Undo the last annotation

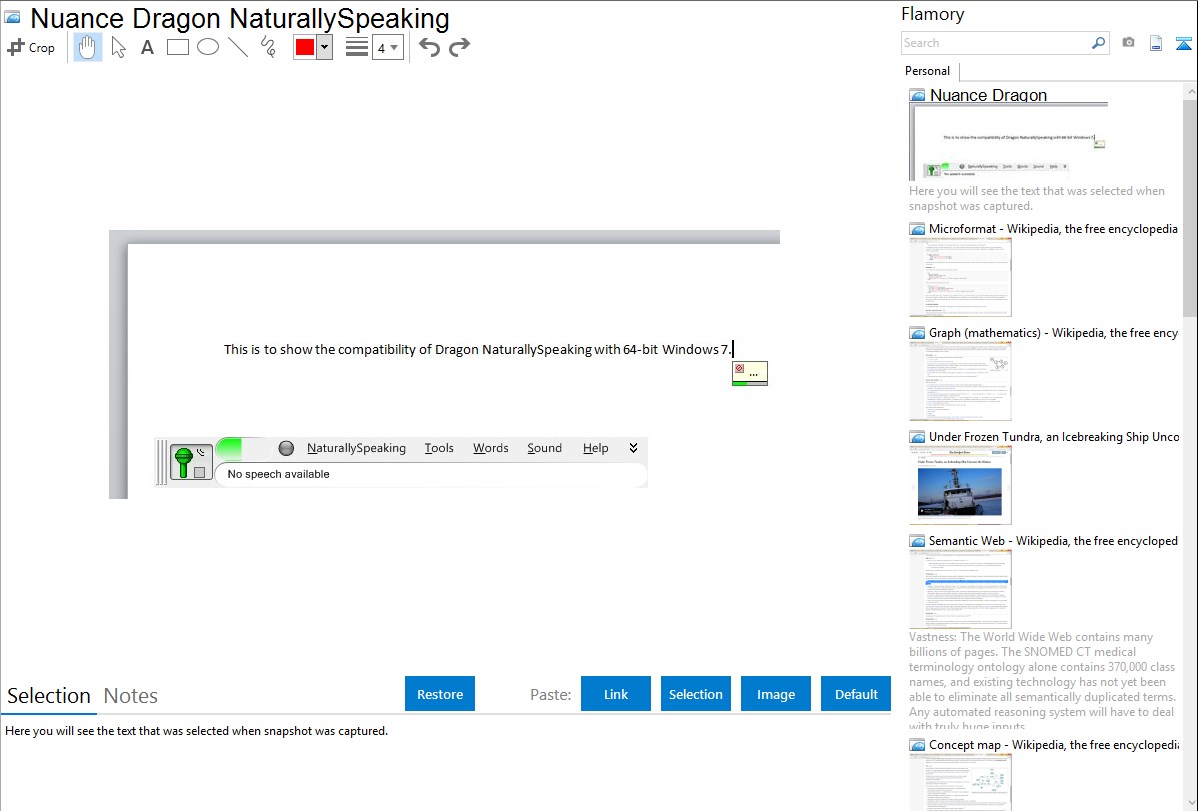click(x=429, y=47)
